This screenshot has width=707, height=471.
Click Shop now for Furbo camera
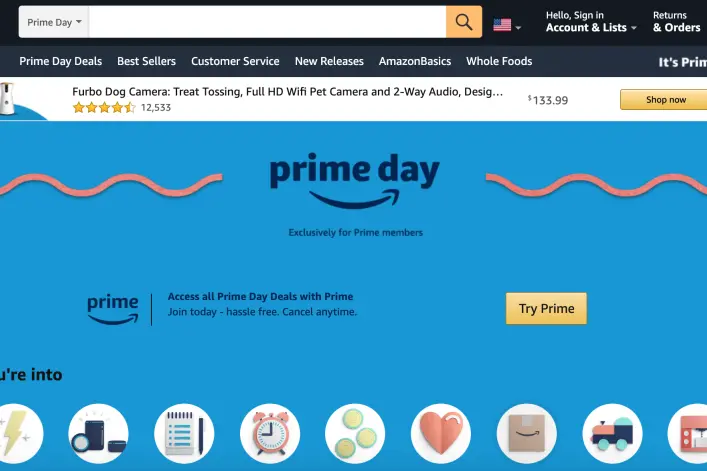(x=666, y=100)
